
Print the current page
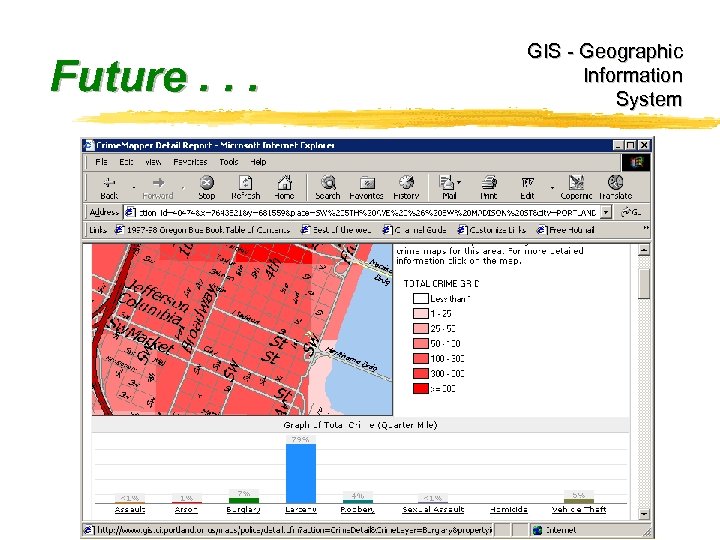coord(489,188)
